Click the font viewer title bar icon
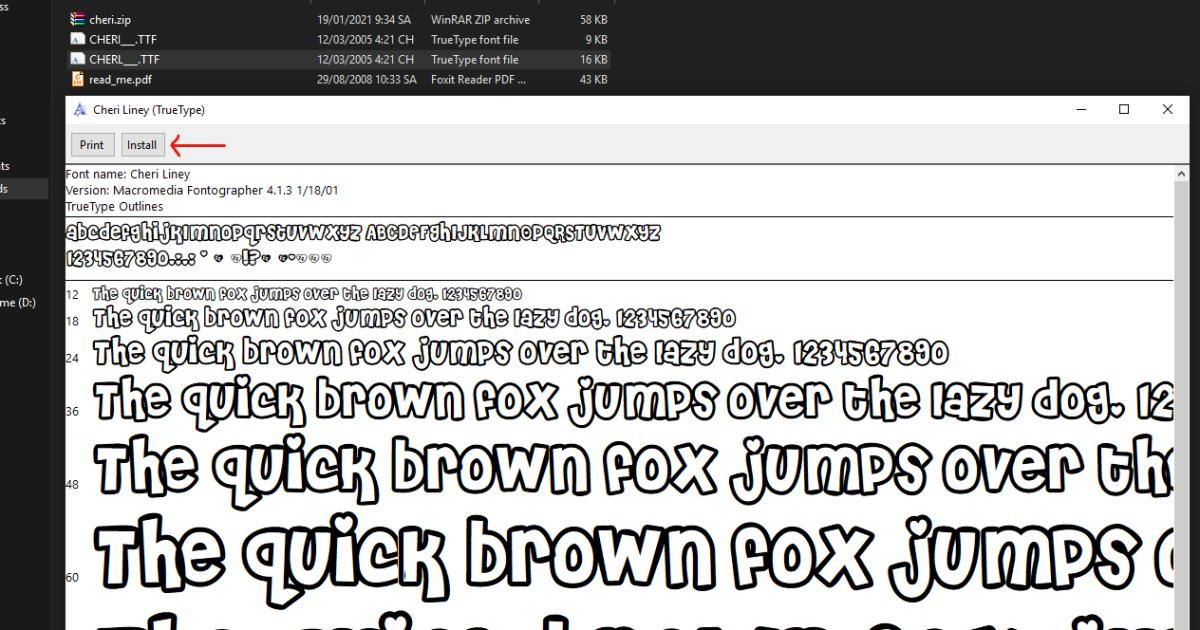 (x=80, y=110)
